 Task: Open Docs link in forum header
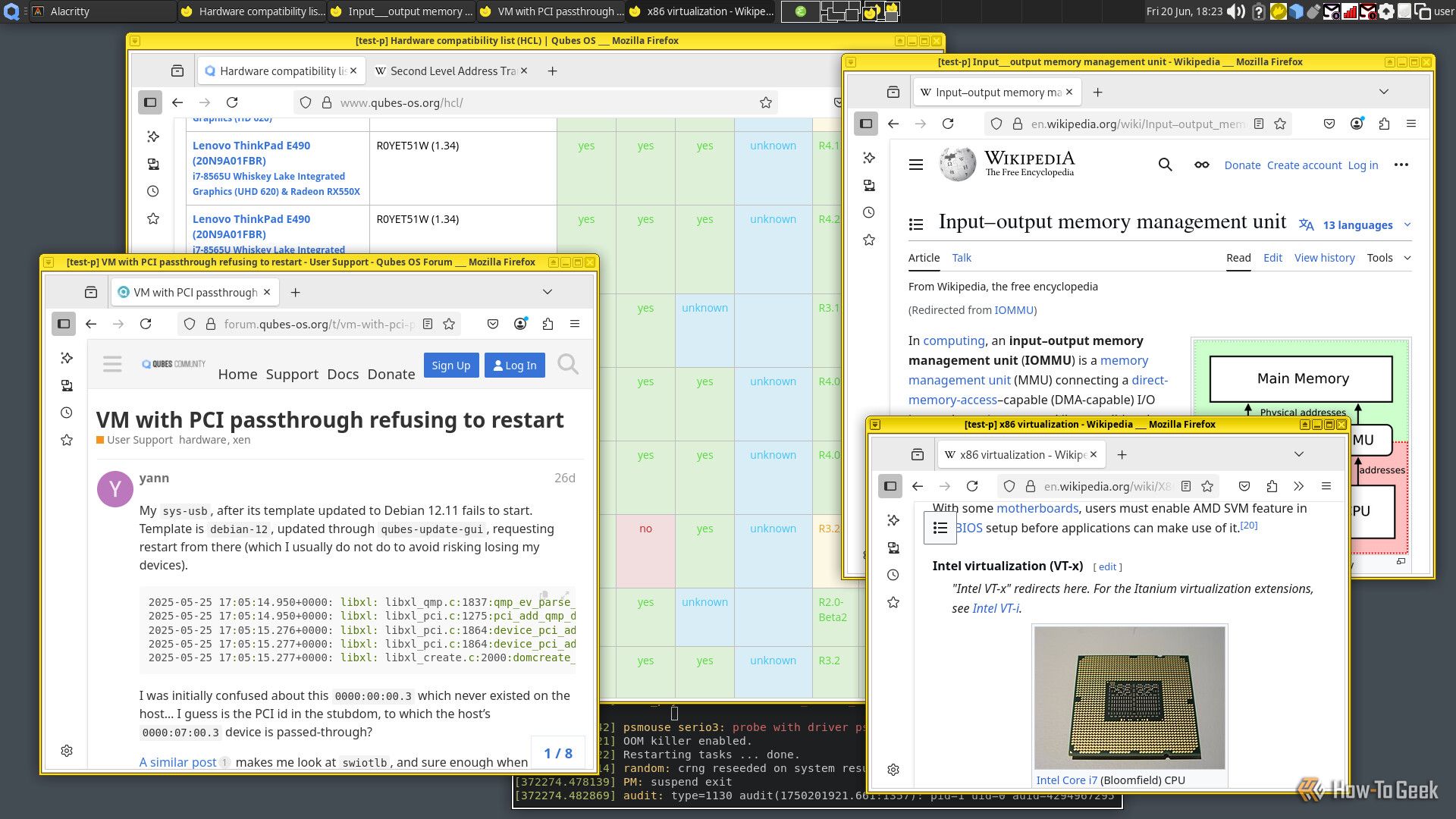tap(343, 374)
